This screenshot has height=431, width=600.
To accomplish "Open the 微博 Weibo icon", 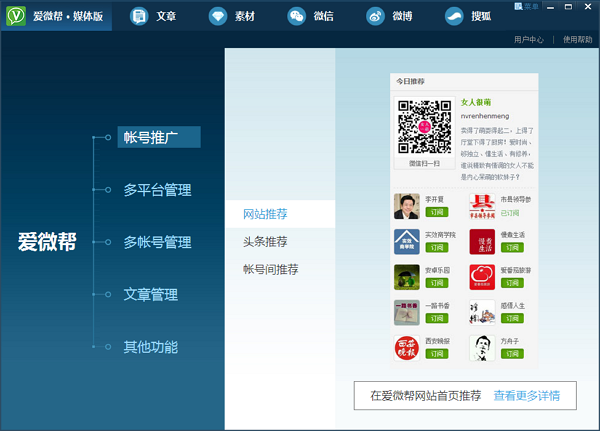I will 375,16.
